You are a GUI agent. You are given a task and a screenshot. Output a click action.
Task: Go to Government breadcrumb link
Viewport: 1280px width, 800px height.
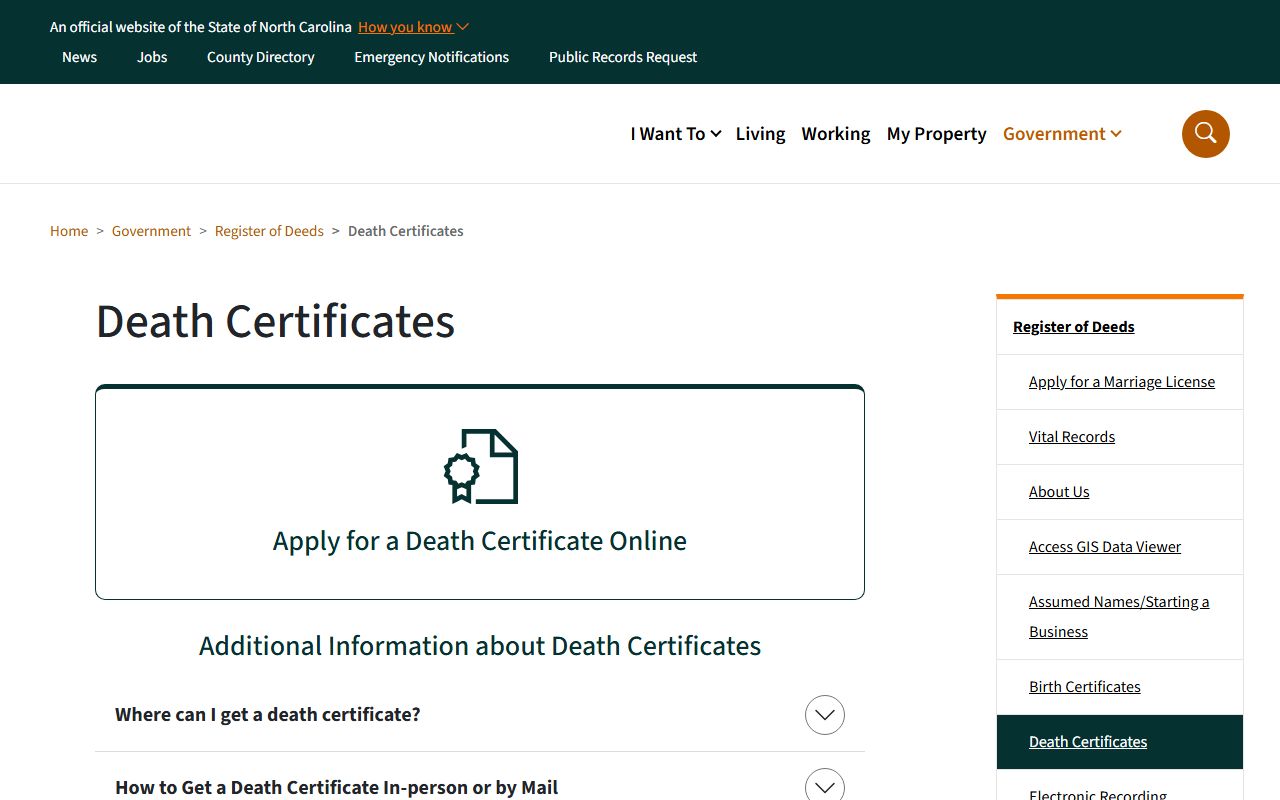(151, 231)
